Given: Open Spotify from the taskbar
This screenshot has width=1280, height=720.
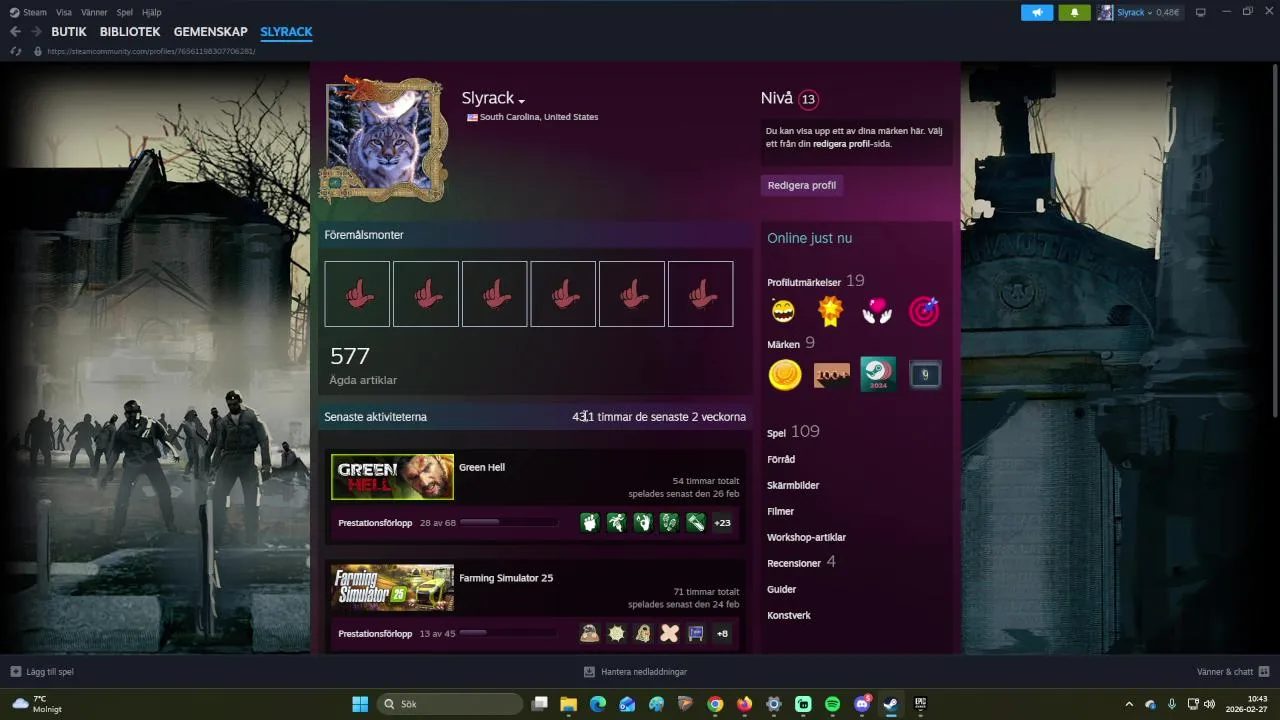Looking at the screenshot, I should [833, 704].
